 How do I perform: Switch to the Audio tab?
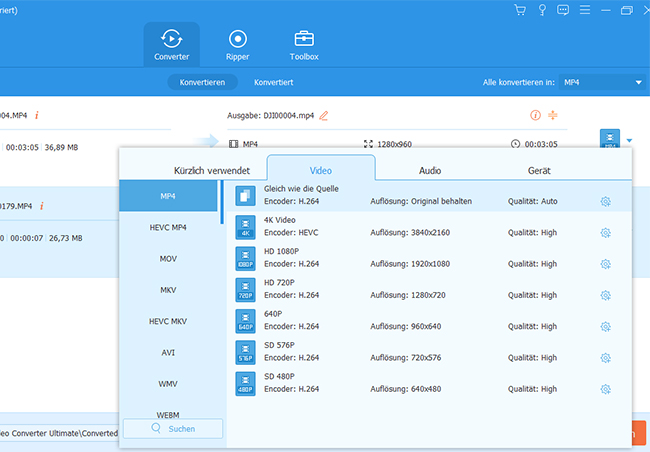click(x=429, y=171)
